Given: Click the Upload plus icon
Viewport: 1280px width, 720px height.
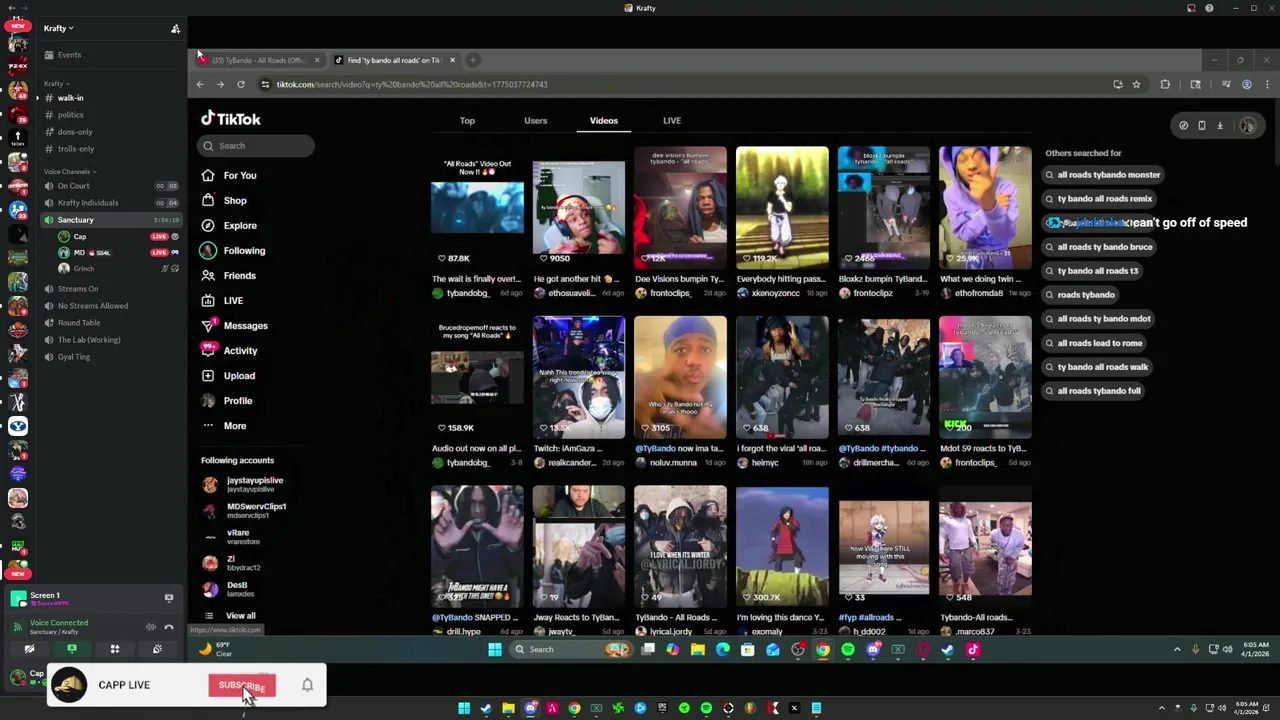Looking at the screenshot, I should 208,375.
